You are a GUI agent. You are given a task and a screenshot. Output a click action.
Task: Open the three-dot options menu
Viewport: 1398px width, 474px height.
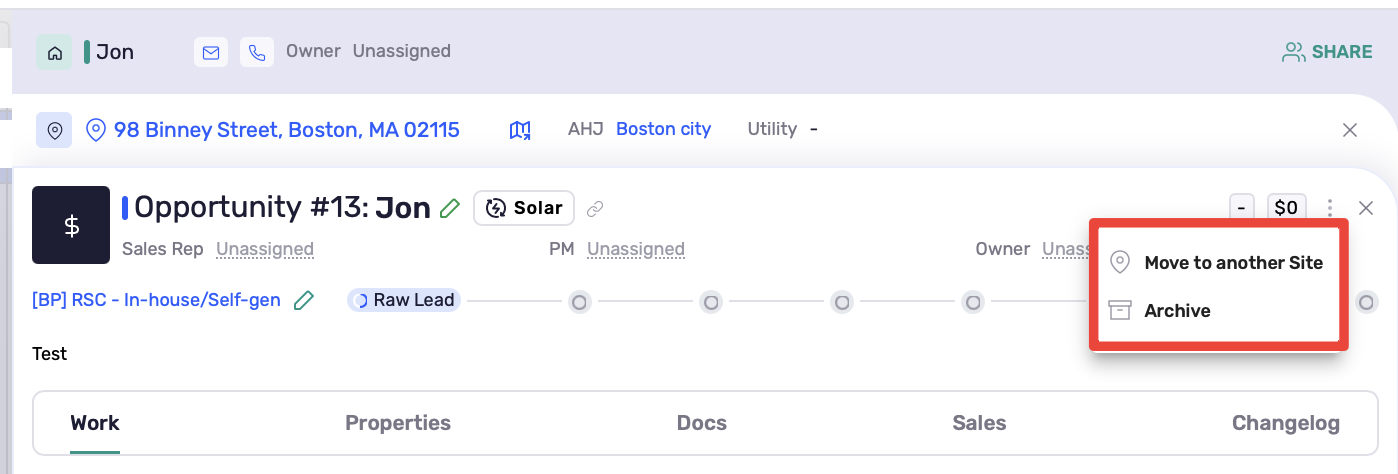click(x=1330, y=208)
